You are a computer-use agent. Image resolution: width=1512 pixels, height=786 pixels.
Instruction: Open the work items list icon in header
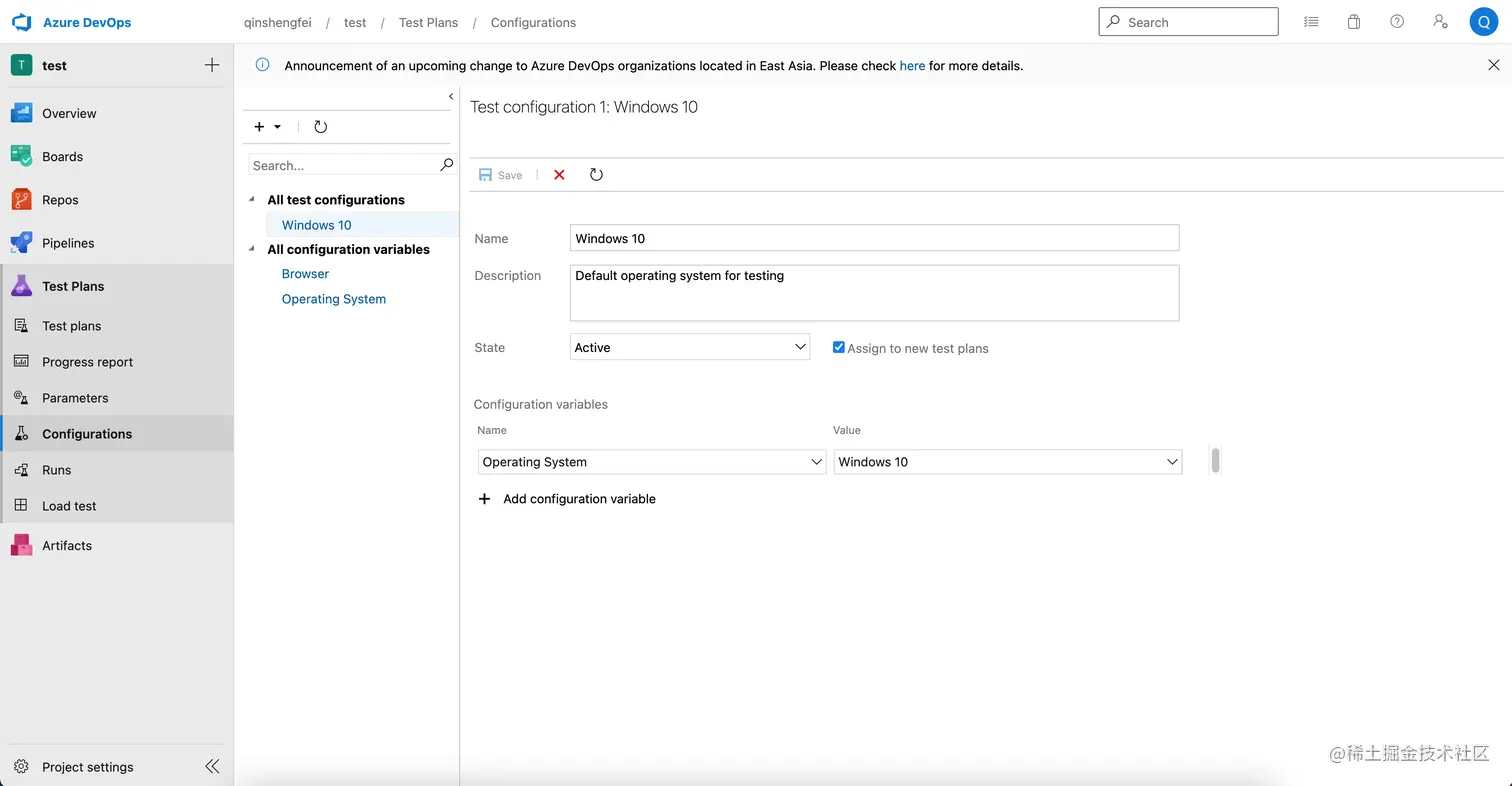[1311, 22]
